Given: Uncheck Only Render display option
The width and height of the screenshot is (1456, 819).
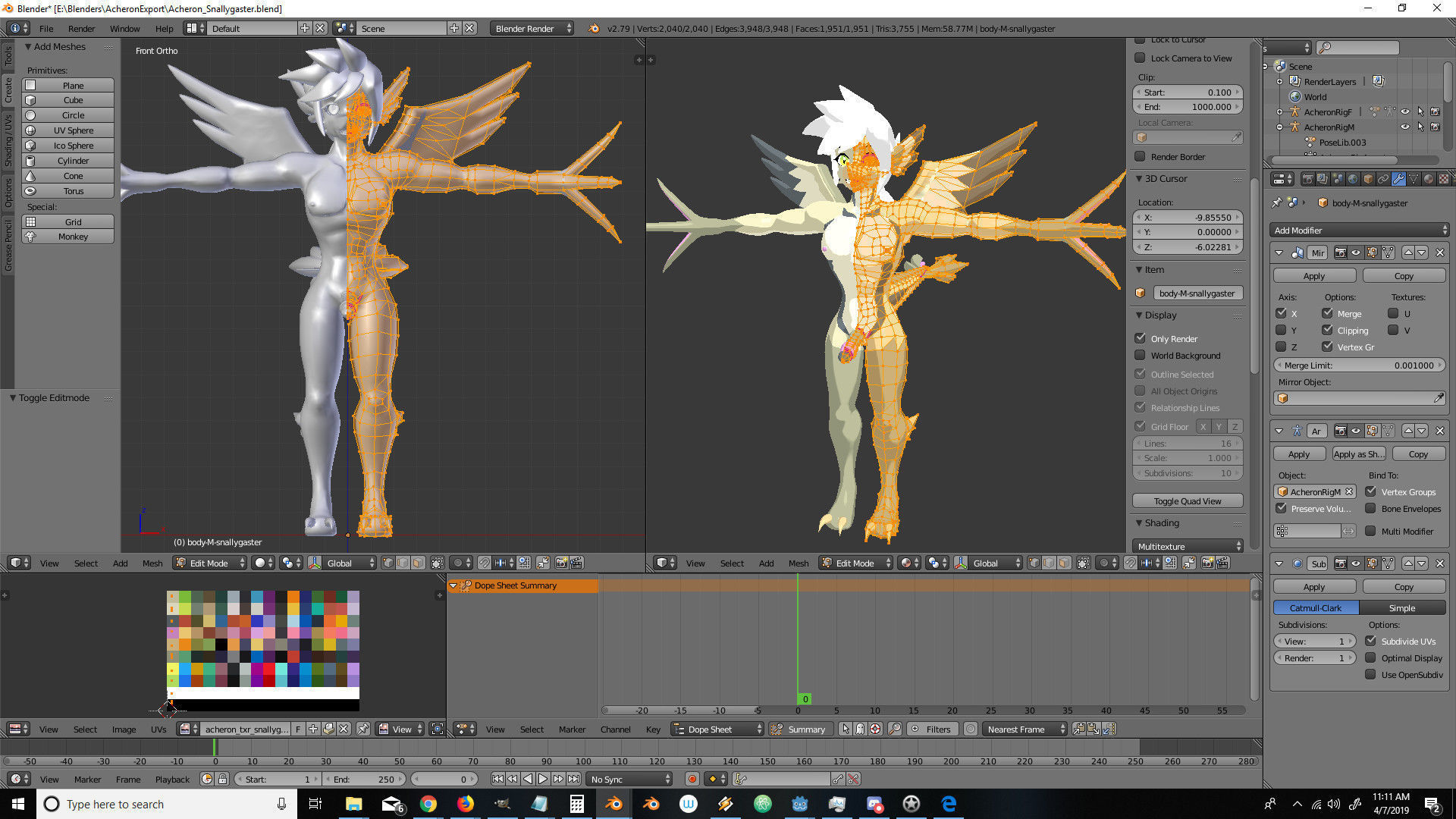Looking at the screenshot, I should 1140,338.
